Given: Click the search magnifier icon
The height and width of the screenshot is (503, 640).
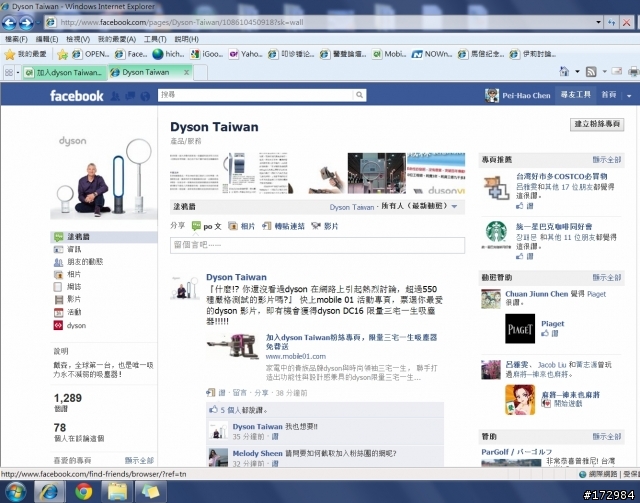Looking at the screenshot, I should tap(359, 95).
